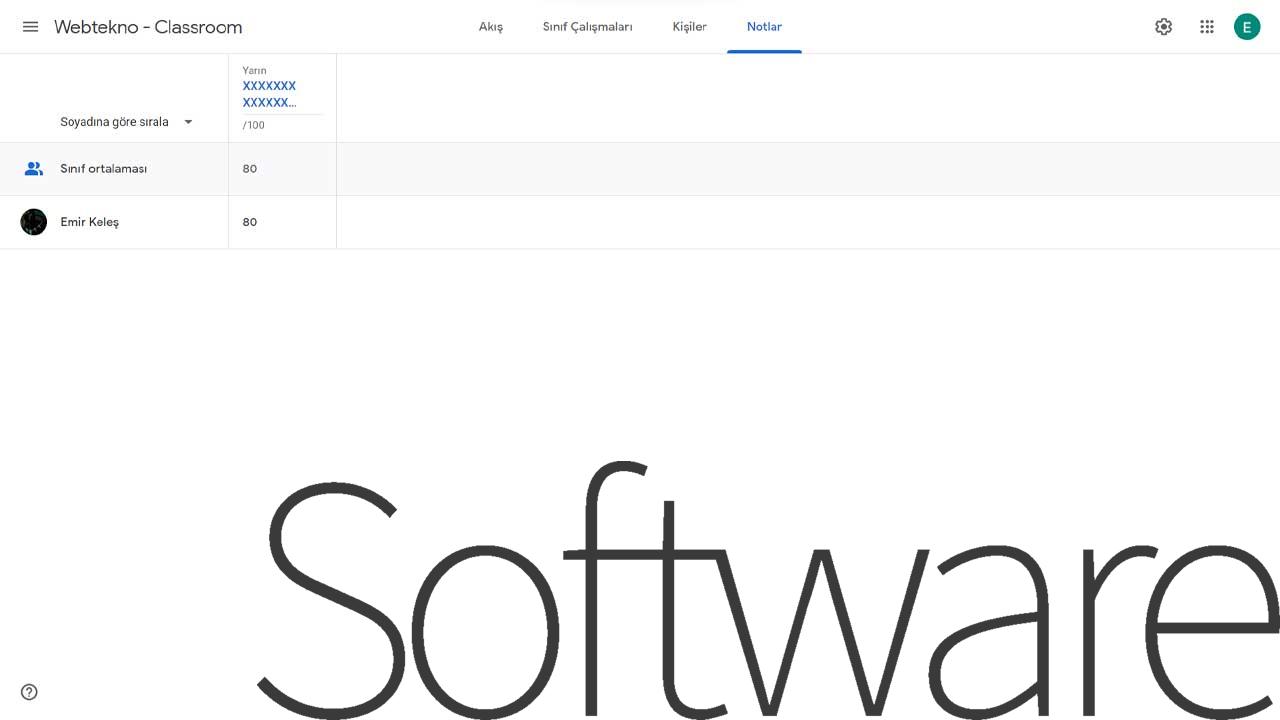Open Webtekno - Classroom class title
The width and height of the screenshot is (1280, 720).
148,27
